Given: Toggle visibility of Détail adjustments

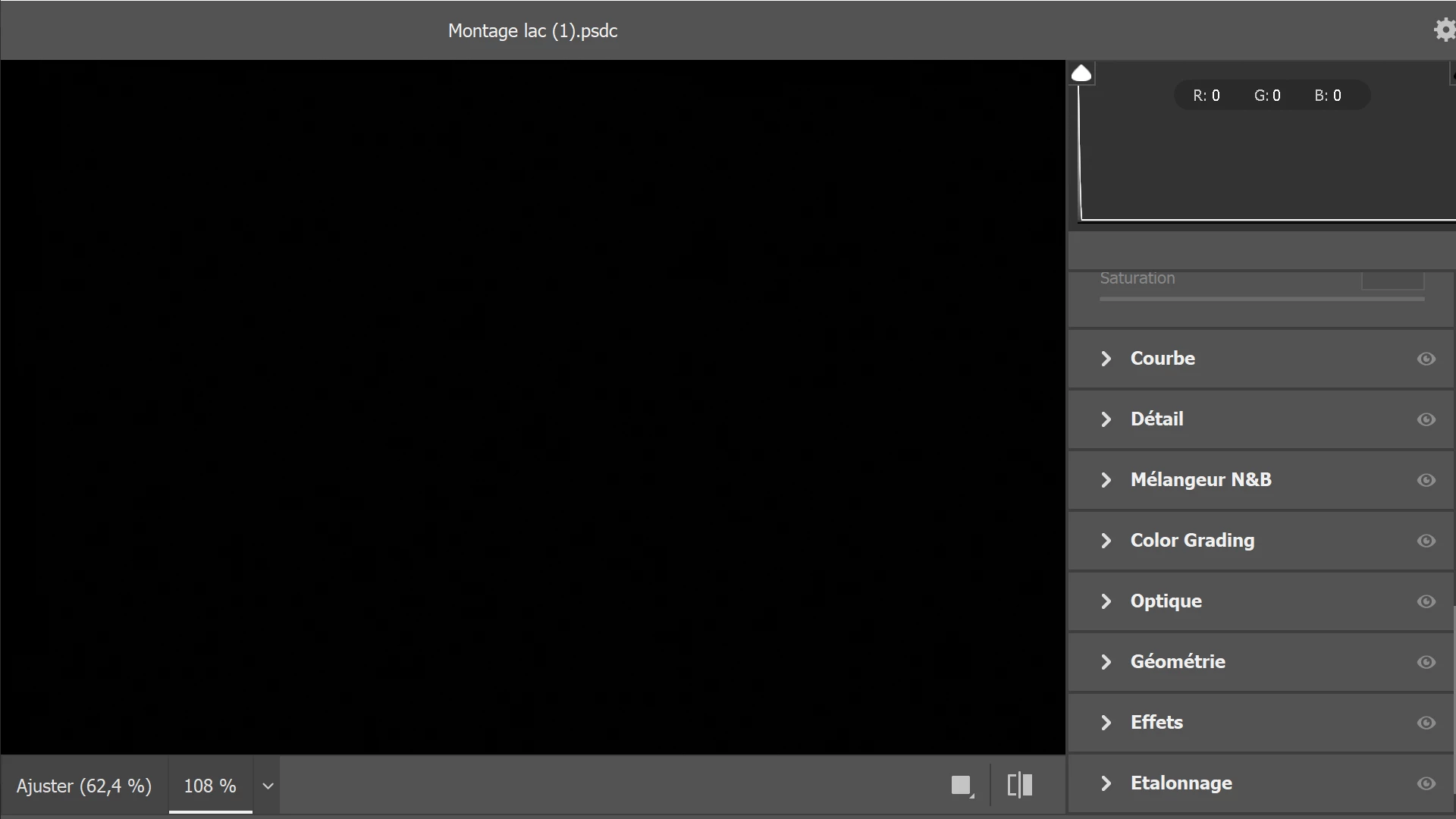Looking at the screenshot, I should pos(1426,419).
